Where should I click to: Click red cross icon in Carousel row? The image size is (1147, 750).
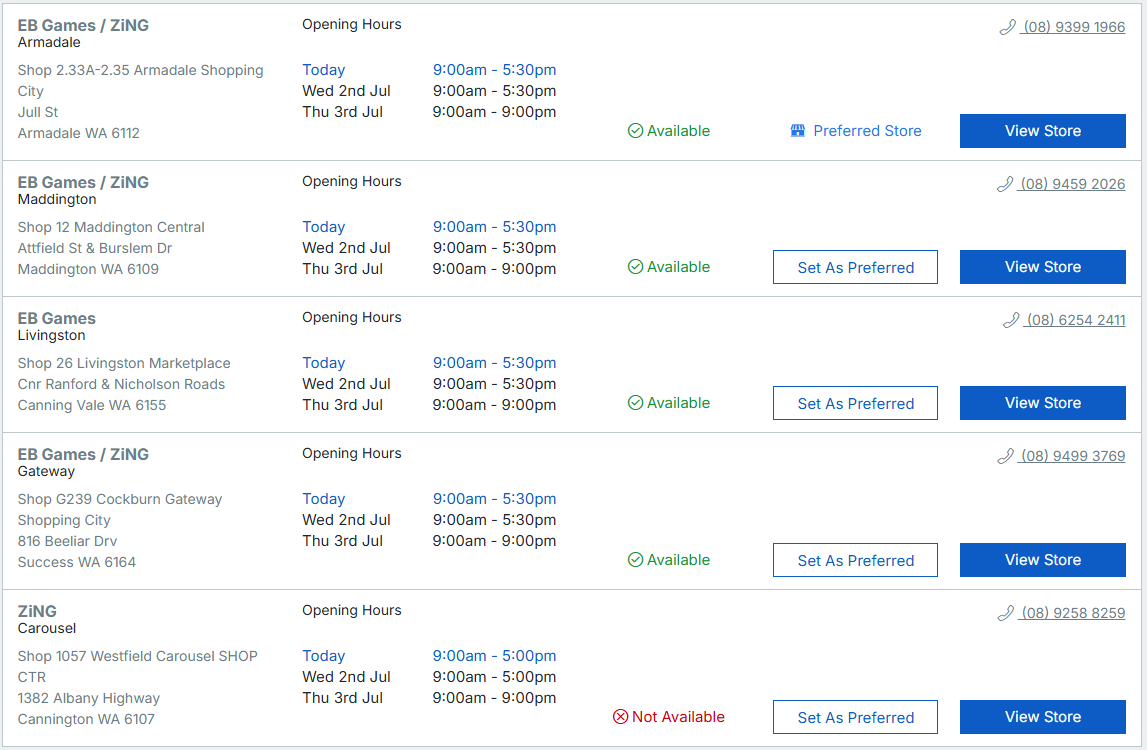click(620, 717)
